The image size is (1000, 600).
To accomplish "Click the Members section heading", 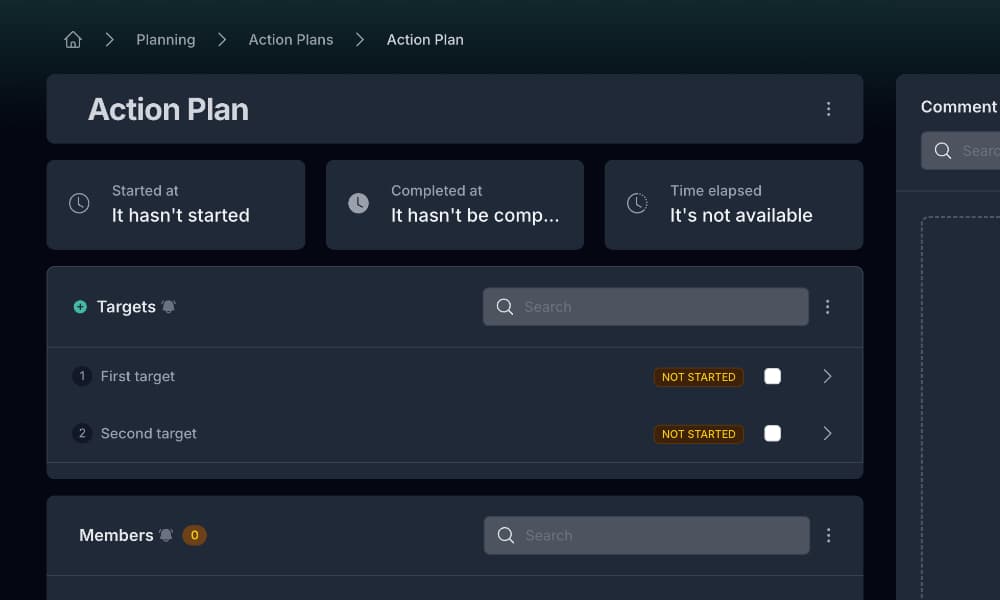I will point(116,535).
